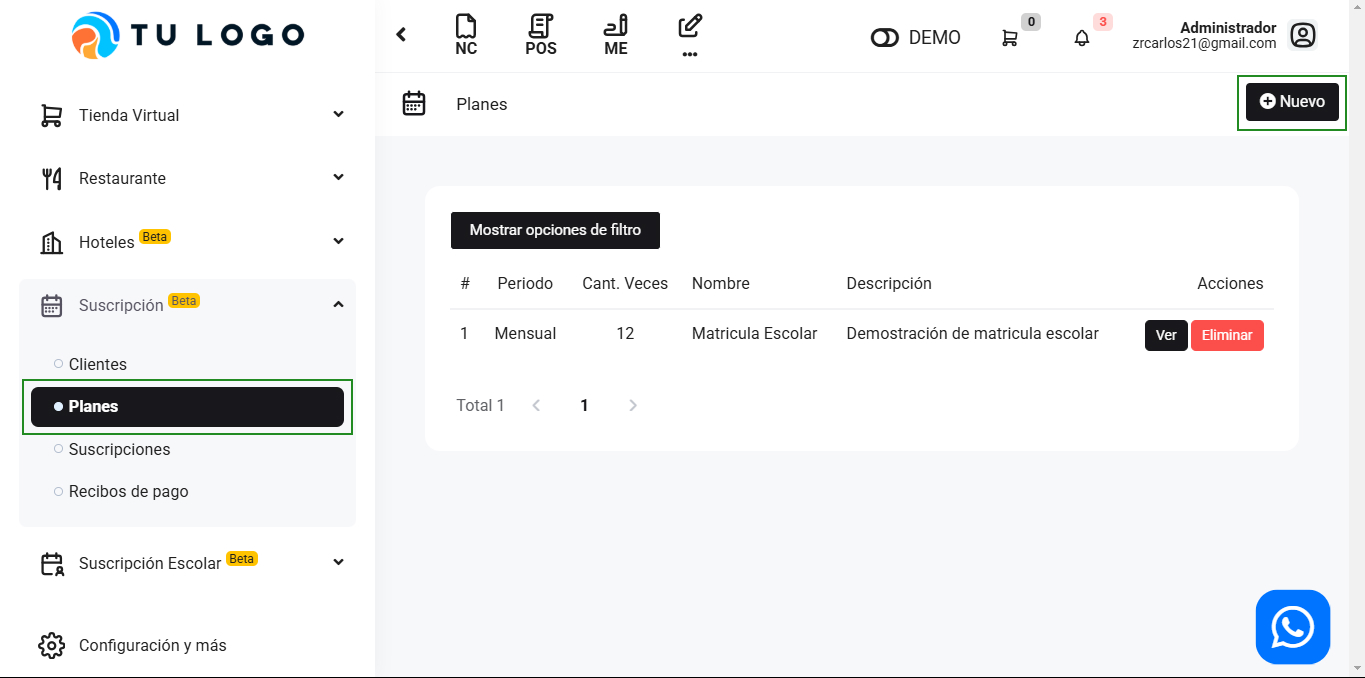Click the Nuevo button

[x=1291, y=102]
